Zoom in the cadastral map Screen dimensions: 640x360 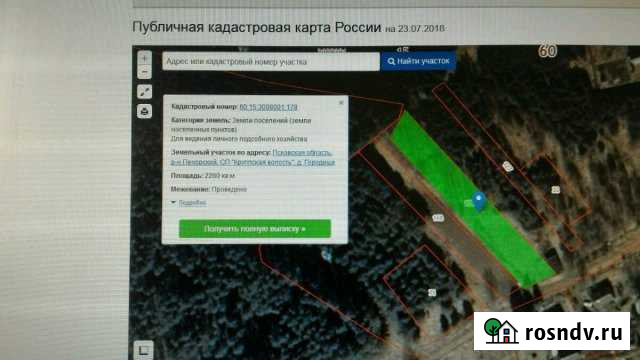[x=144, y=58]
